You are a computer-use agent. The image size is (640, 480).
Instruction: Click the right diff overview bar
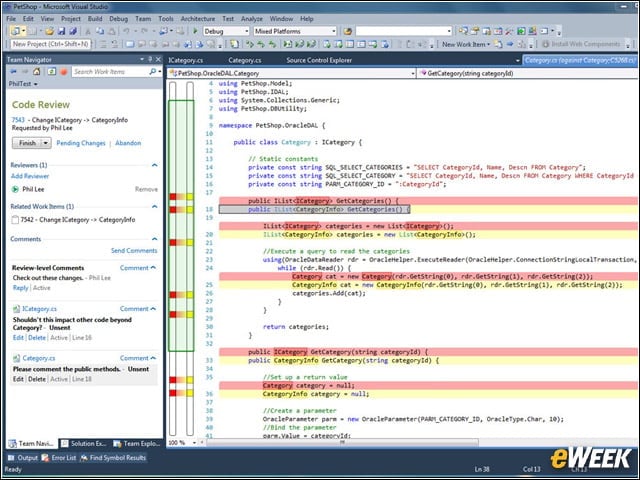click(x=190, y=258)
